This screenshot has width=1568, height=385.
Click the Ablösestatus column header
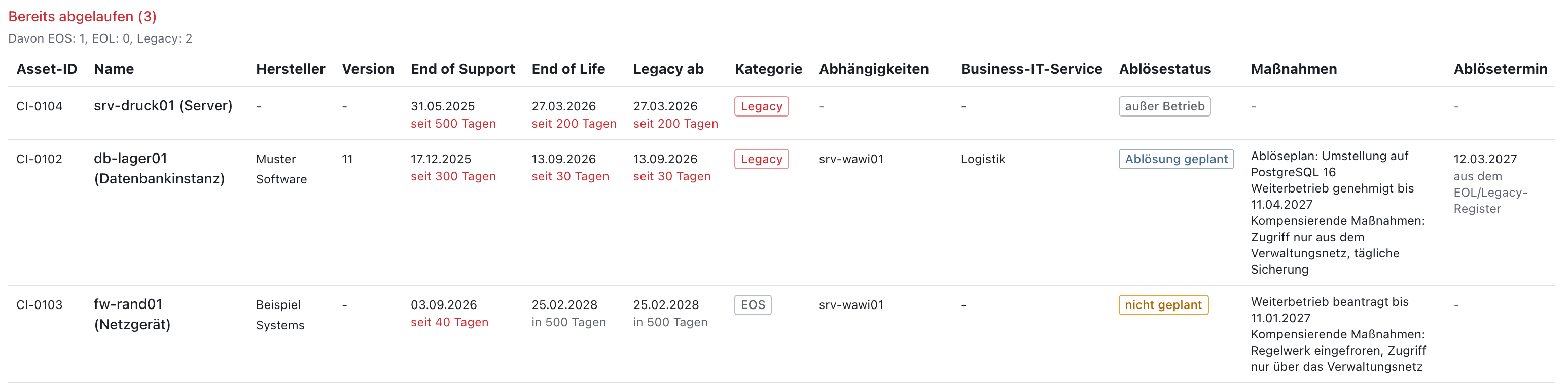tap(1164, 69)
